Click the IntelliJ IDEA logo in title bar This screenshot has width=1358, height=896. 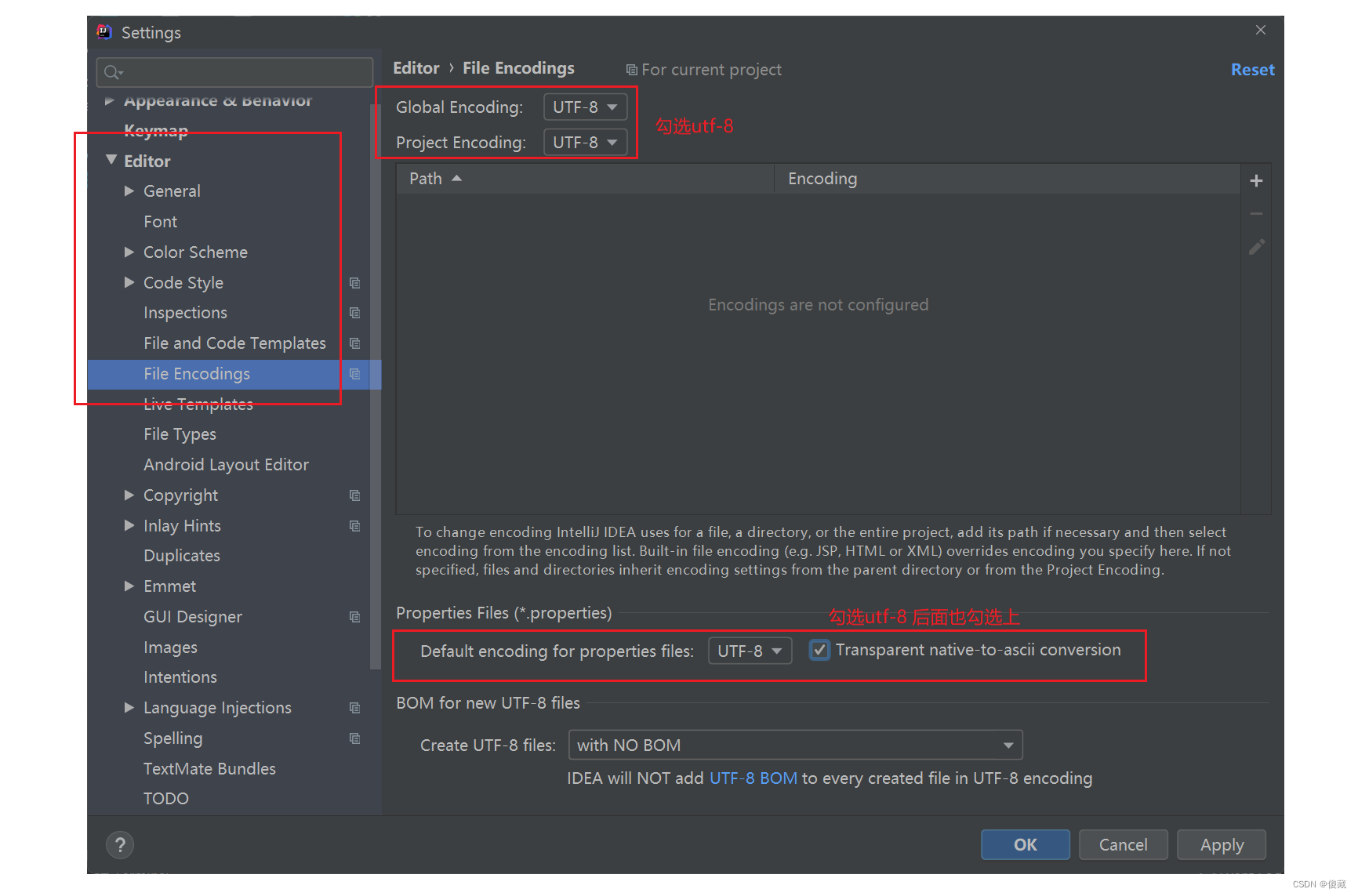coord(104,32)
